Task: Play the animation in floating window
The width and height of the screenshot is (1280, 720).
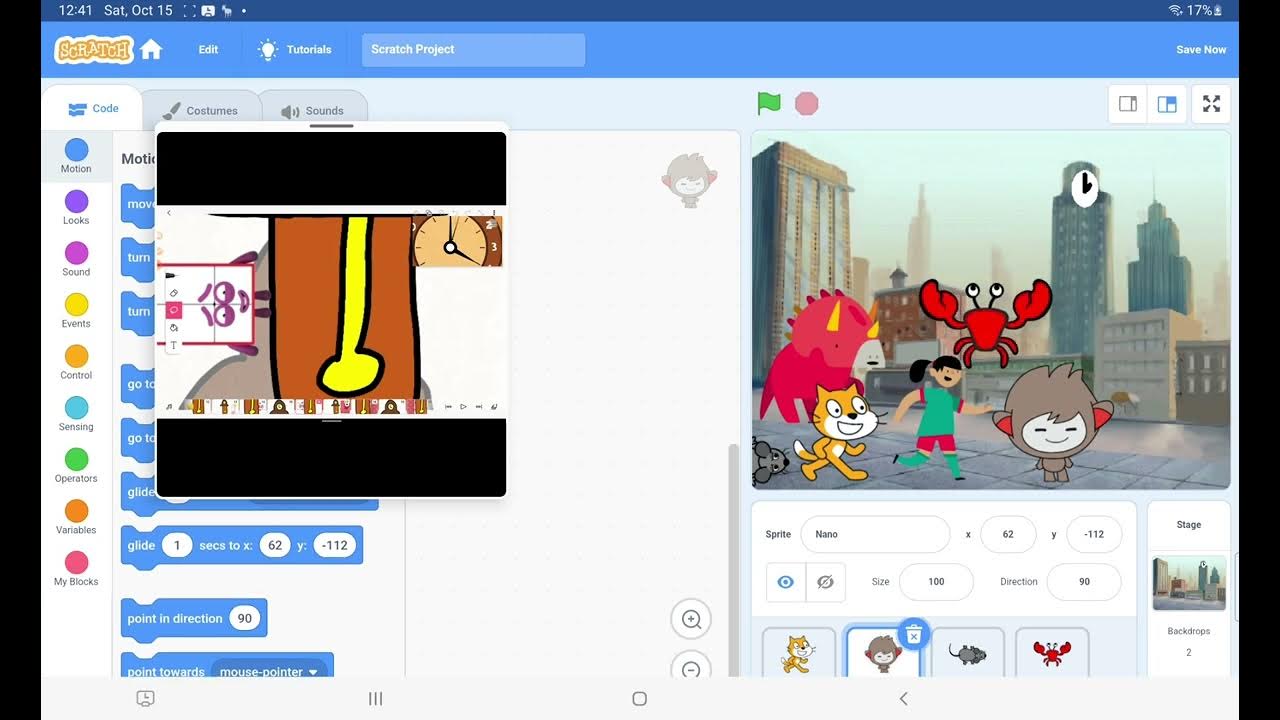Action: click(x=463, y=406)
